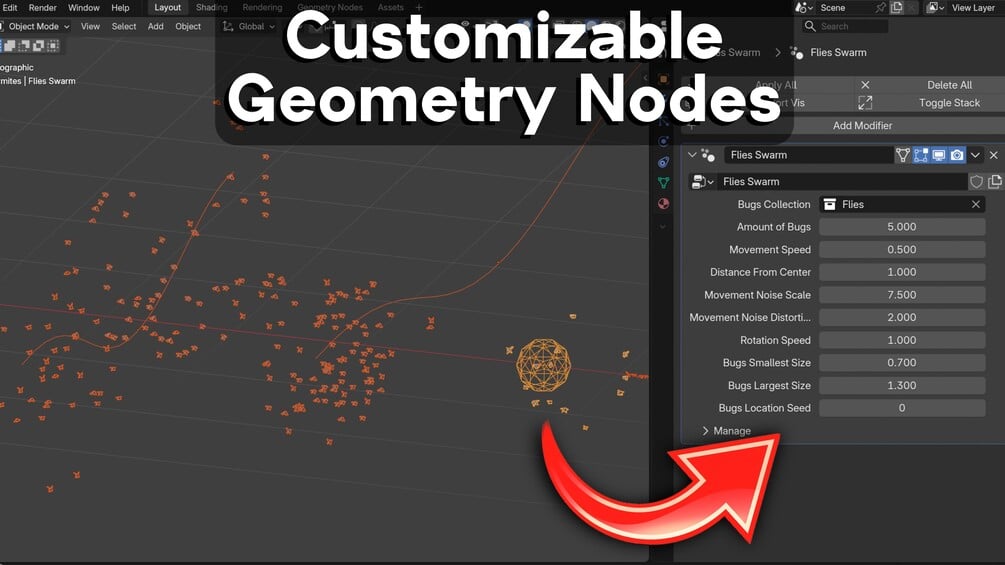The height and width of the screenshot is (565, 1005).
Task: Click Flies Swarm in the properties breadcrumb
Action: (x=838, y=53)
